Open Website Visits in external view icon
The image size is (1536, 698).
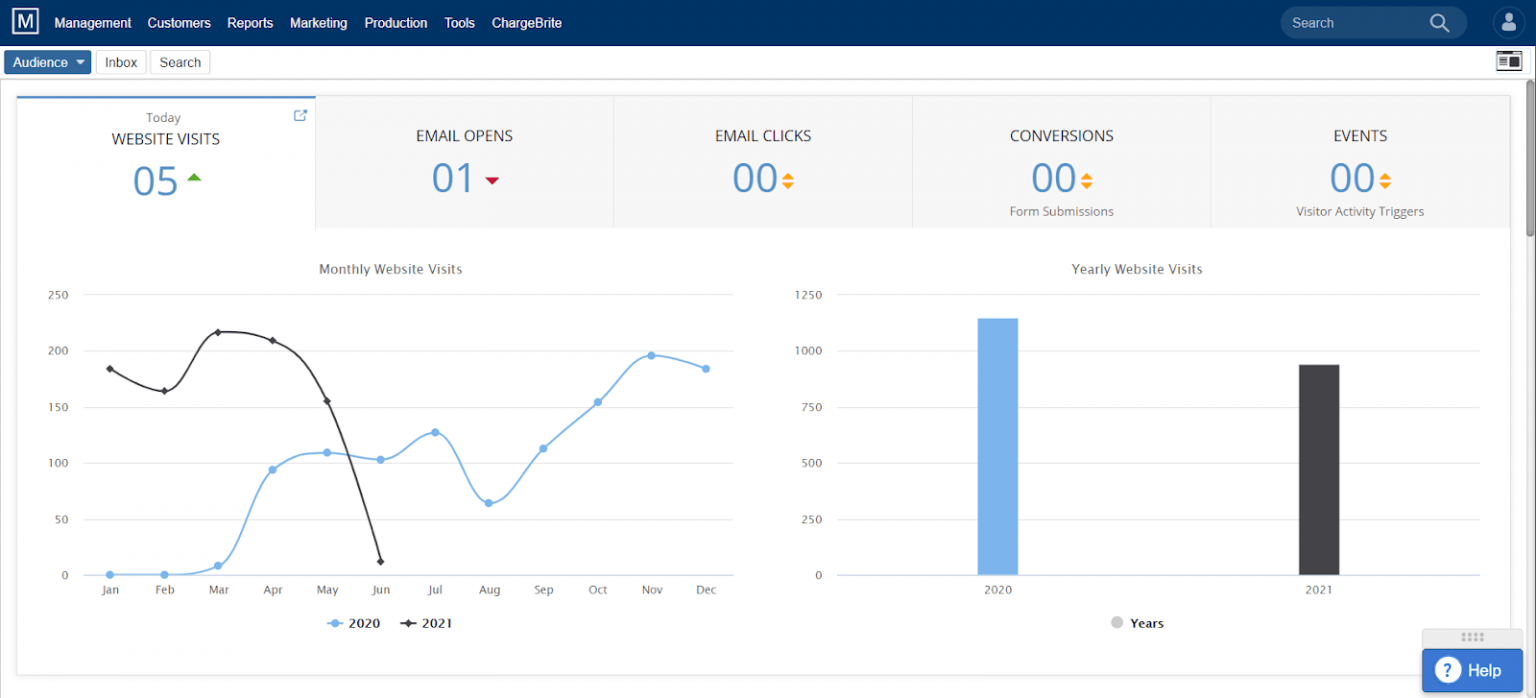300,115
